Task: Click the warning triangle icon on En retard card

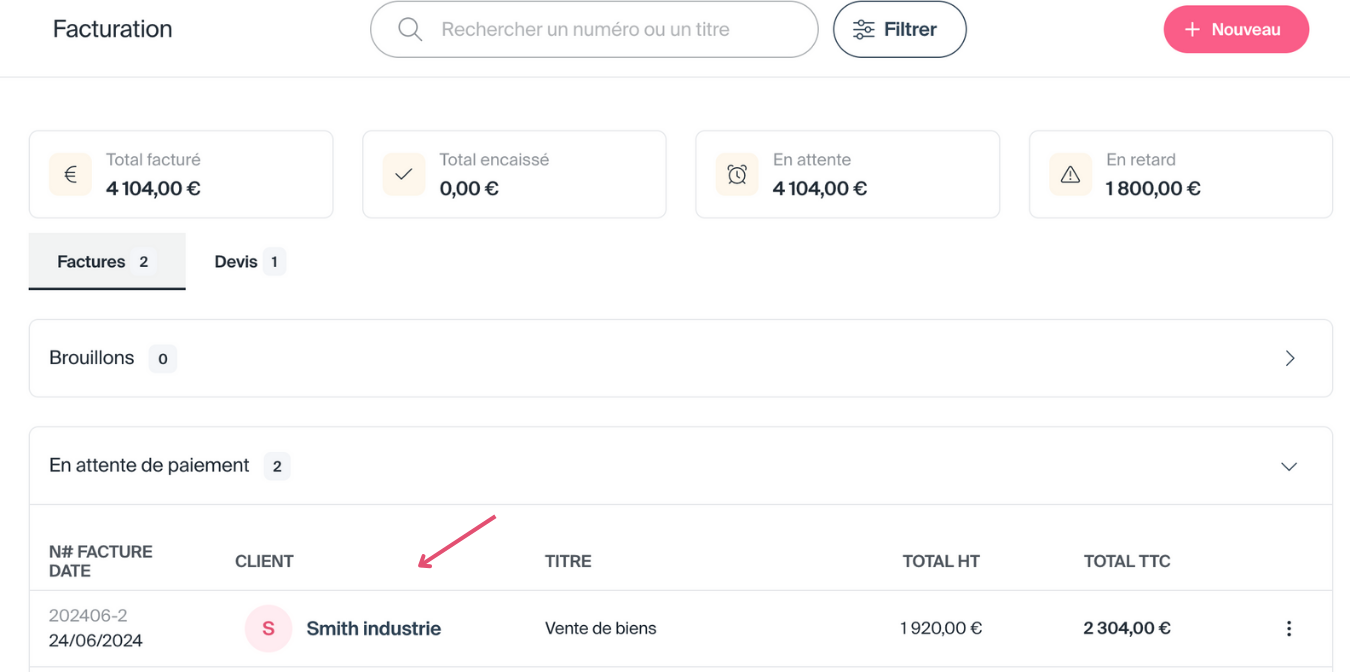Action: [x=1070, y=175]
